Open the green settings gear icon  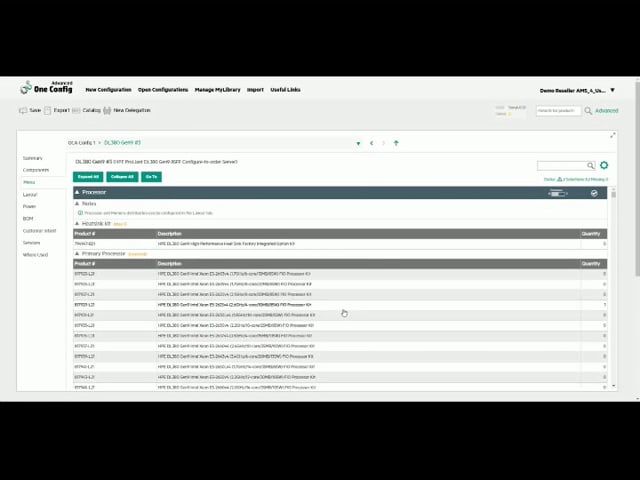tap(604, 165)
